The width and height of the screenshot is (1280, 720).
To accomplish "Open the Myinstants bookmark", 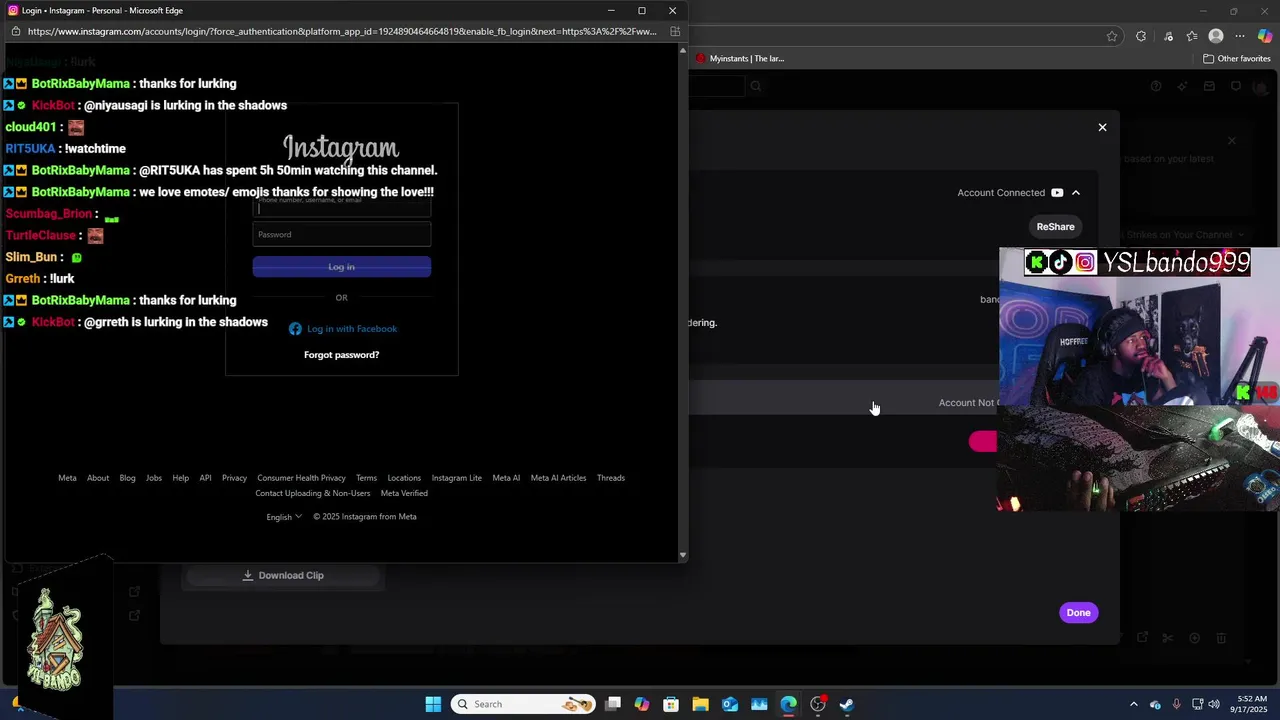I will pos(740,58).
